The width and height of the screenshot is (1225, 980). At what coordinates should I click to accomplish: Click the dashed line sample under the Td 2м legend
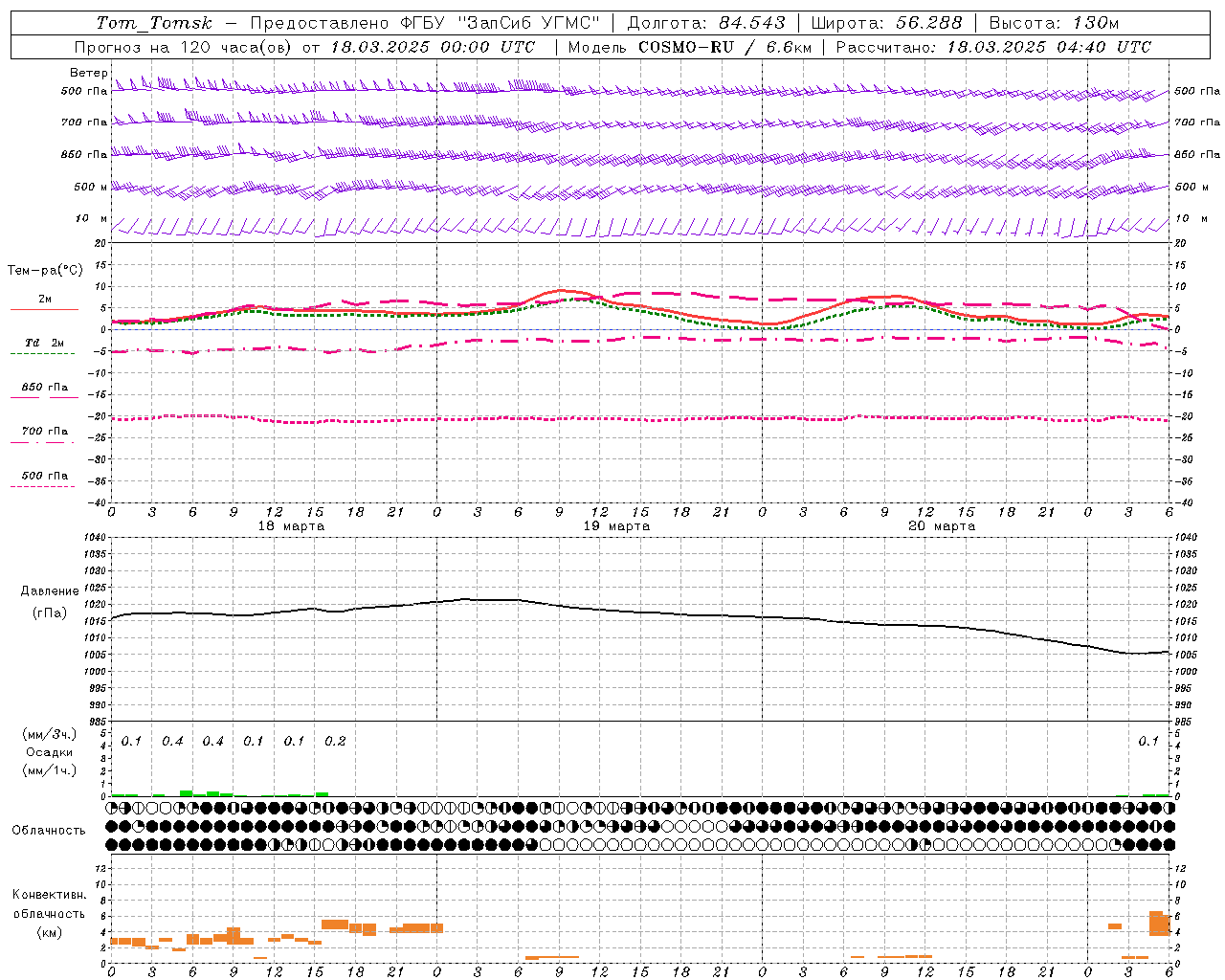coord(42,353)
